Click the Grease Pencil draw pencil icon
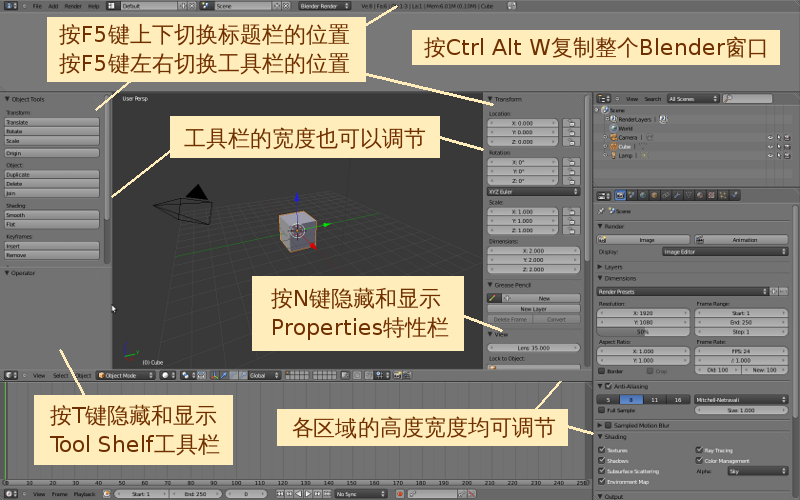This screenshot has height=500, width=800. click(493, 298)
